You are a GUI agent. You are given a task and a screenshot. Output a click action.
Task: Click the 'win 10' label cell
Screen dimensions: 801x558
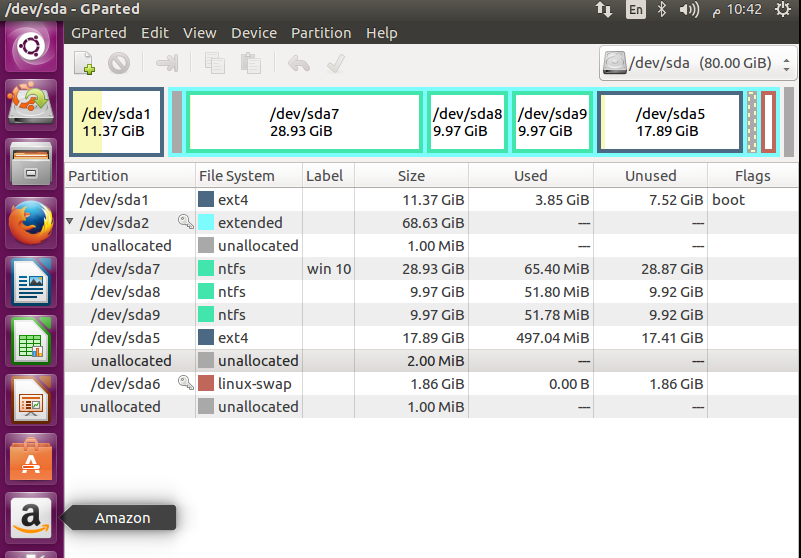329,269
